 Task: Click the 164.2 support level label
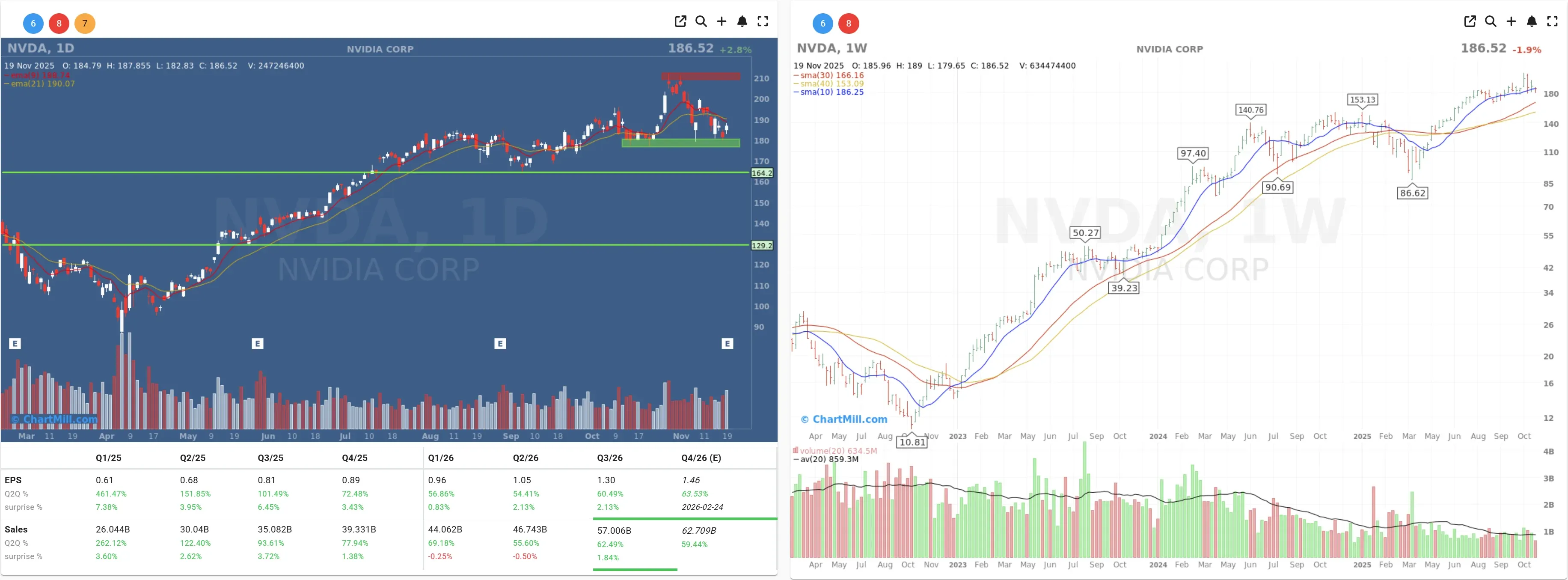[x=762, y=173]
